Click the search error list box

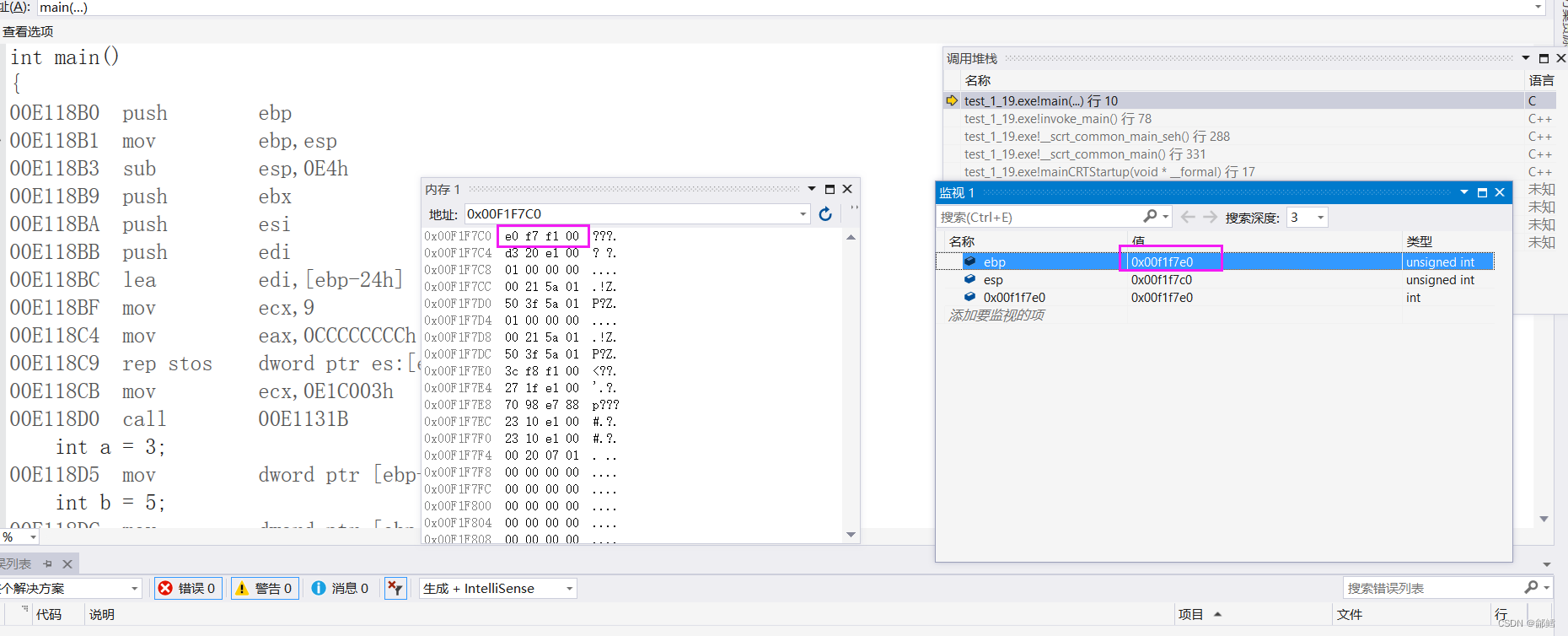tap(1433, 588)
